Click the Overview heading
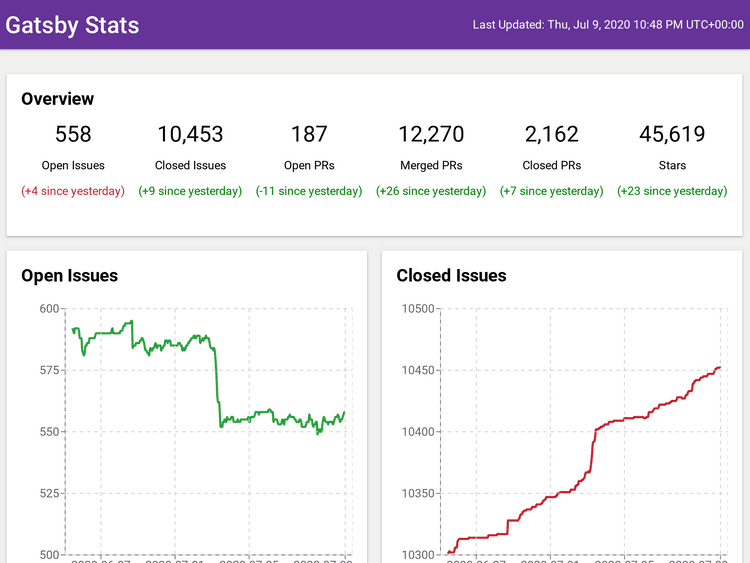The width and height of the screenshot is (750, 563). click(x=57, y=99)
